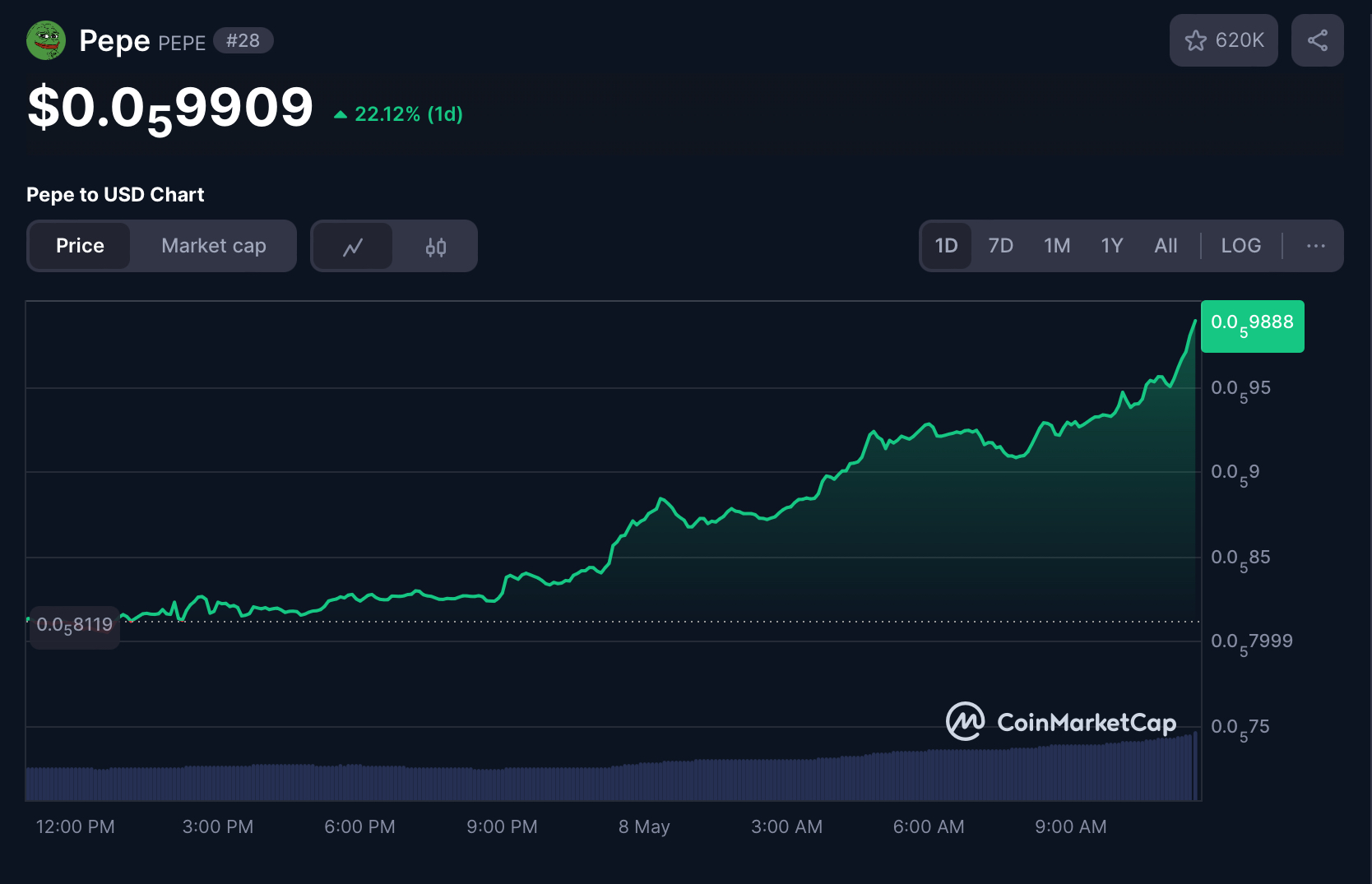Click the 22.12% (1d) change indicator
The width and height of the screenshot is (1372, 884).
(x=398, y=114)
